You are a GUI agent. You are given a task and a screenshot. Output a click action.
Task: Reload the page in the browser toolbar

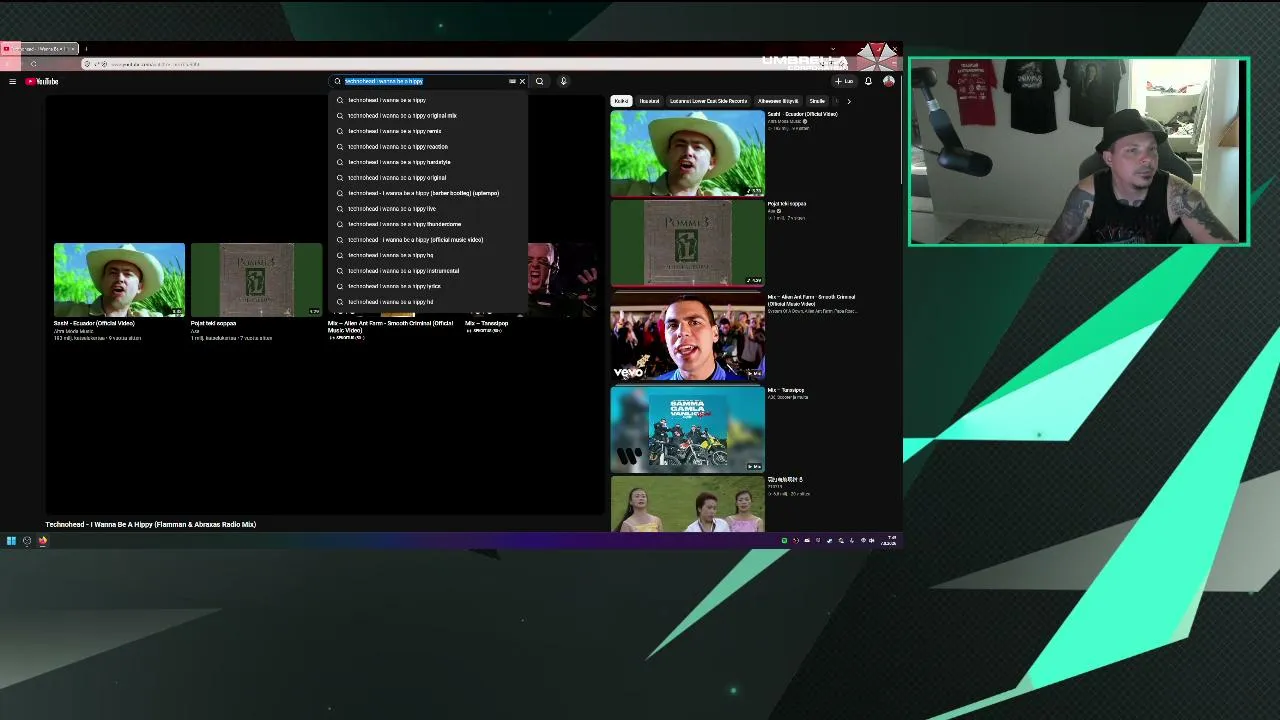(33, 64)
